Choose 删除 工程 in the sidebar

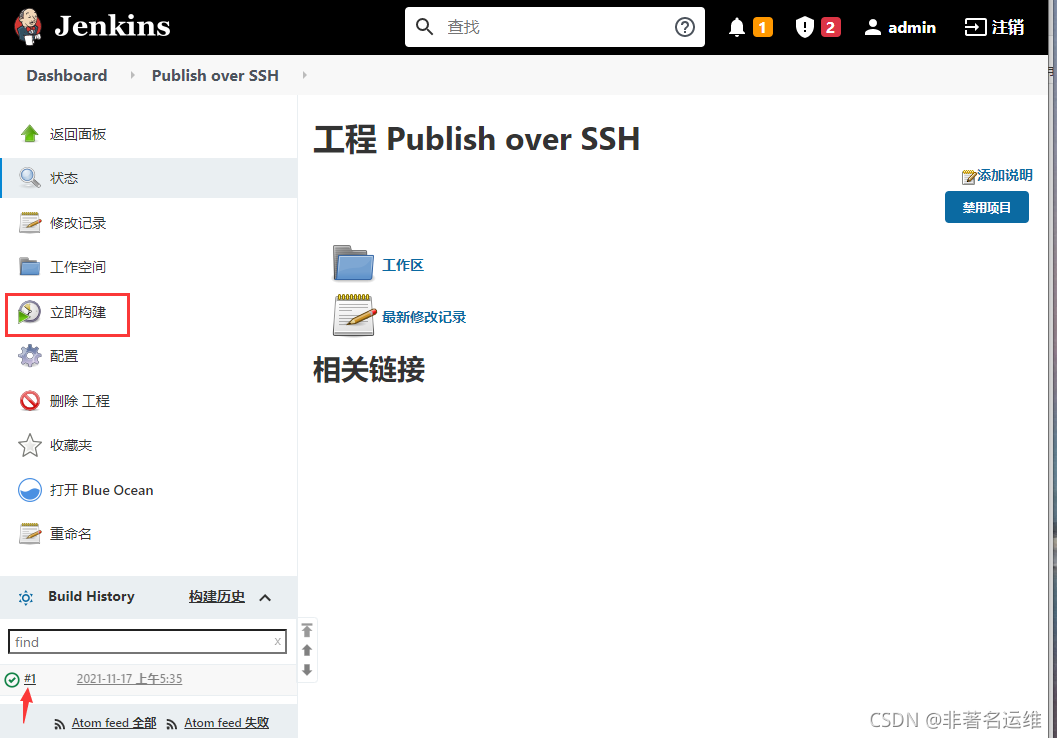[80, 401]
